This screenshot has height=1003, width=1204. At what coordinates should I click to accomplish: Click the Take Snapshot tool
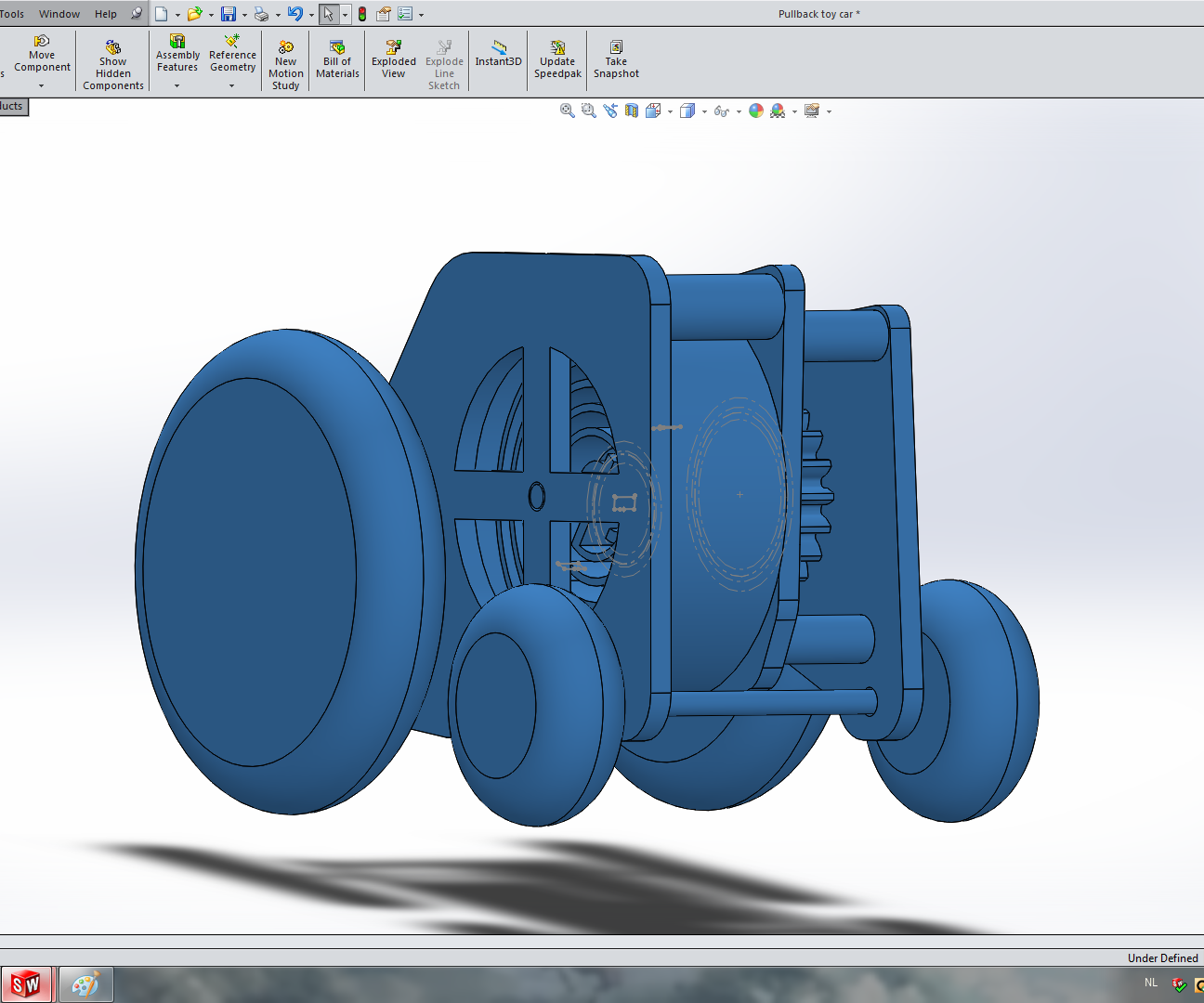click(x=616, y=58)
